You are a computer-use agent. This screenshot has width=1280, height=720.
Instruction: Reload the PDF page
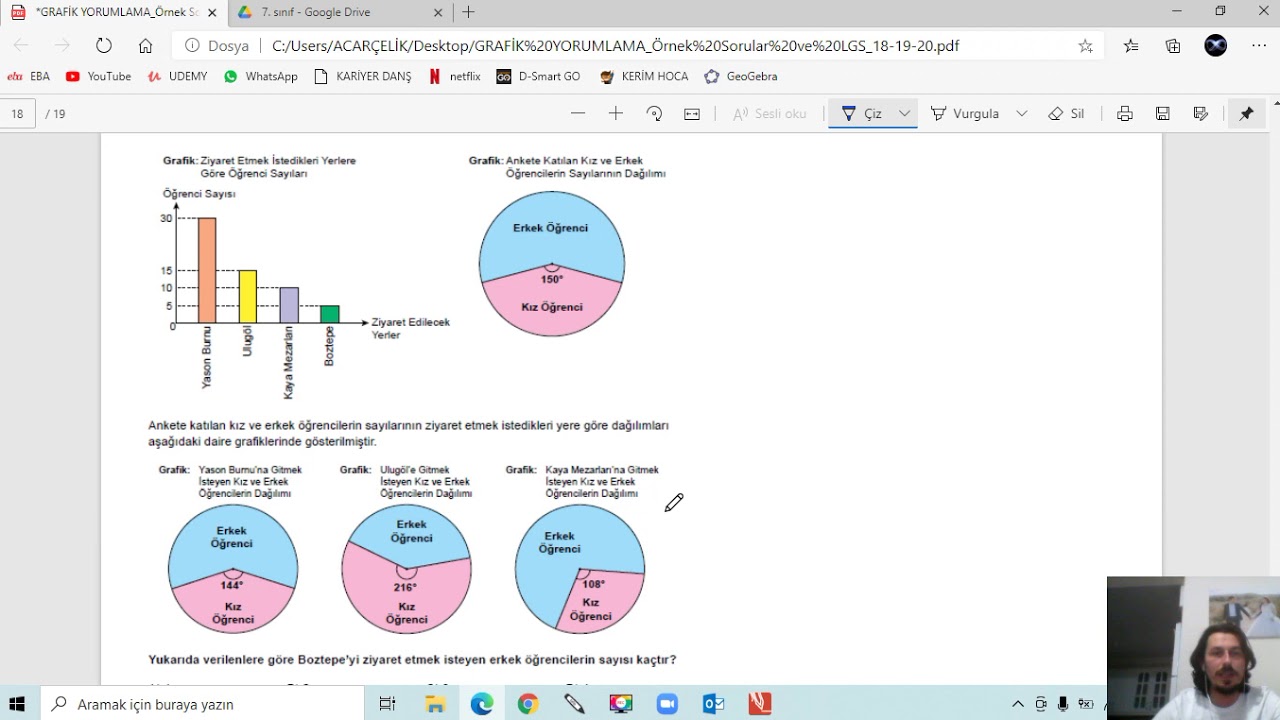coord(104,46)
